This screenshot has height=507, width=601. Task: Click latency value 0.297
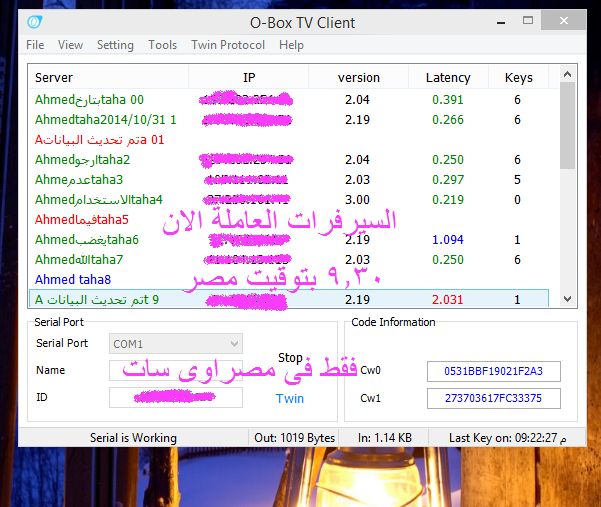pos(448,179)
